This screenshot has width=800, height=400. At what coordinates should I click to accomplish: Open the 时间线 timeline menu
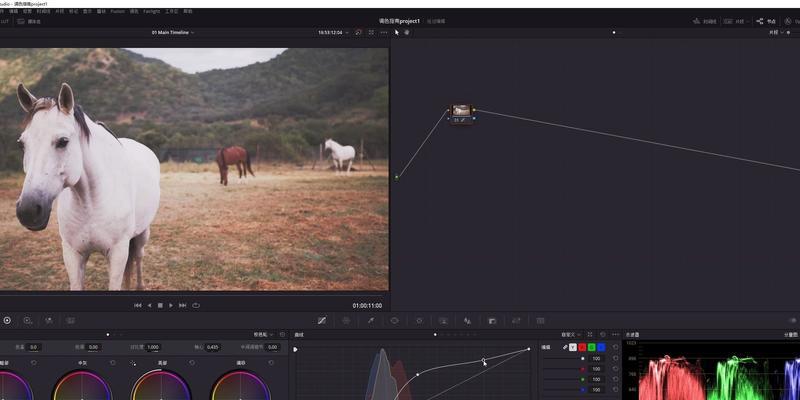pos(43,11)
